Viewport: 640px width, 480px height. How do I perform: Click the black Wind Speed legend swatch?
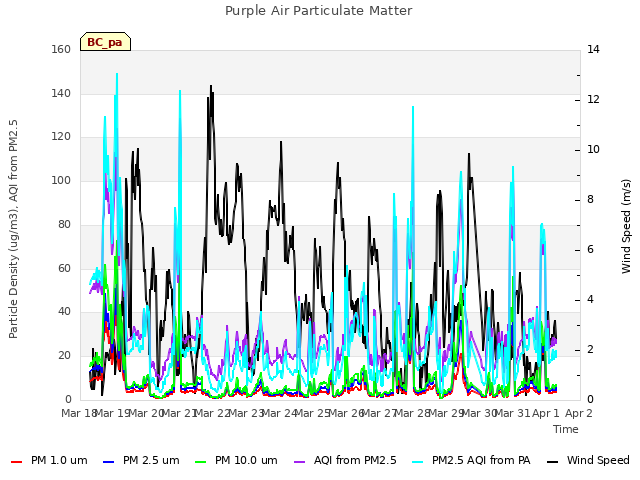552,462
